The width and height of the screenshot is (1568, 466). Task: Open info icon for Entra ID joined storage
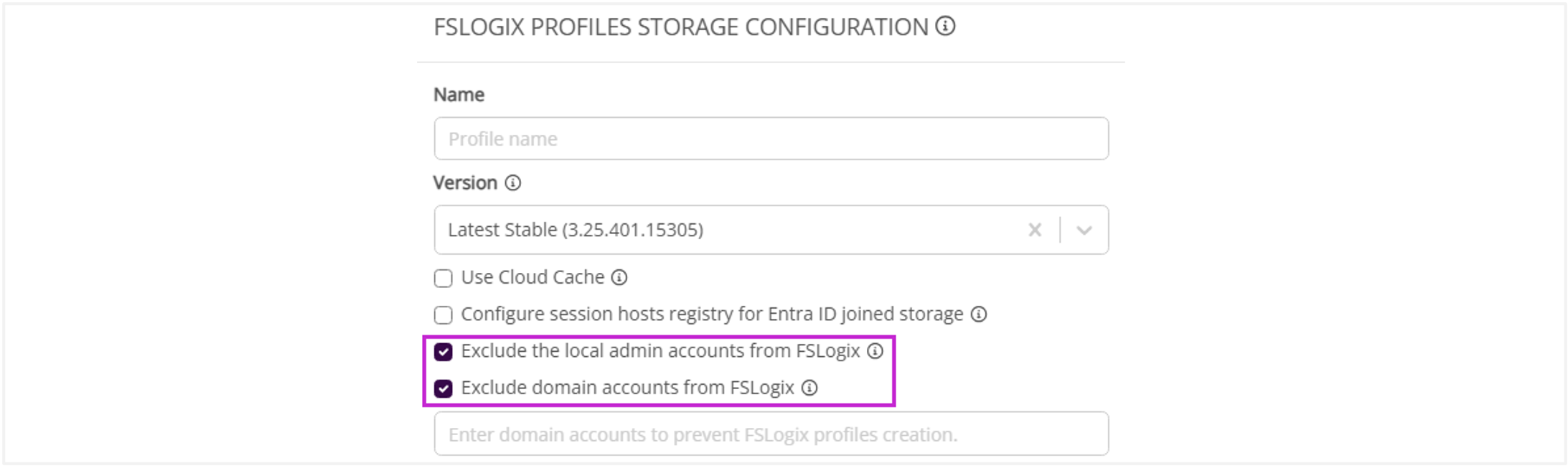click(979, 314)
